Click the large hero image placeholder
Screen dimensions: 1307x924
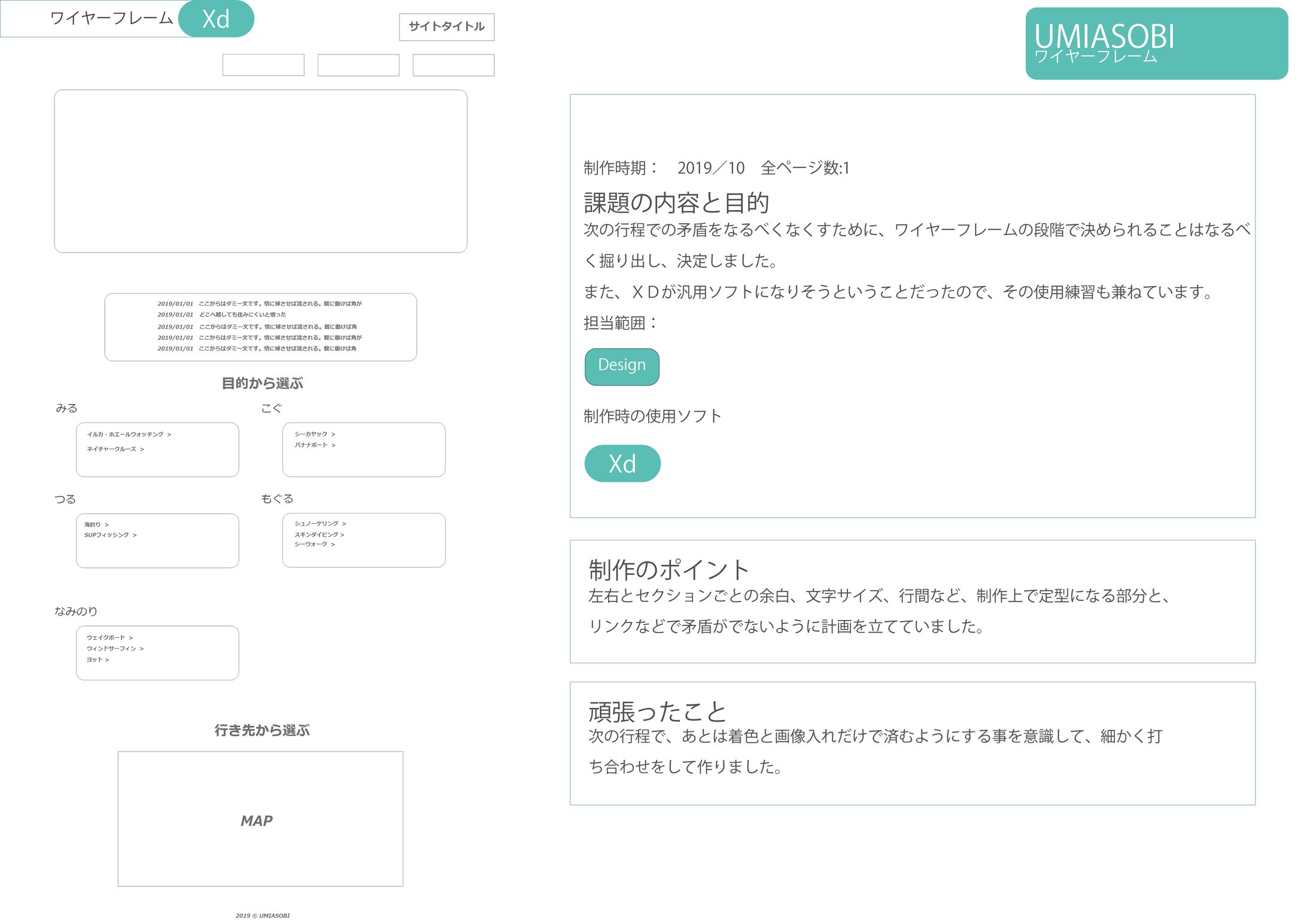(260, 171)
